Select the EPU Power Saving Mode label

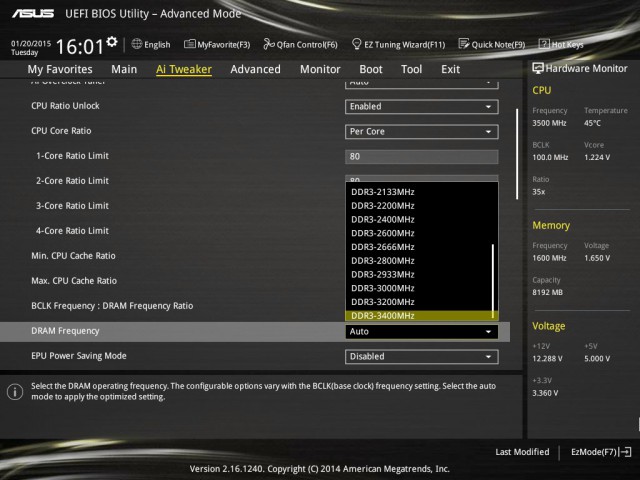click(79, 356)
